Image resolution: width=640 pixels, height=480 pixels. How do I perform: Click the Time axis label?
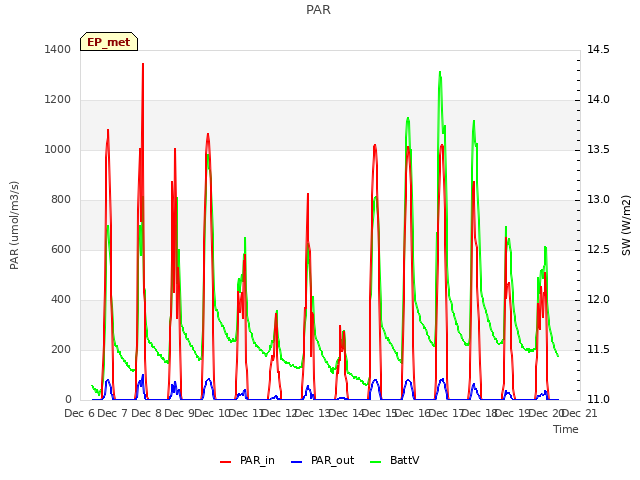[566, 429]
